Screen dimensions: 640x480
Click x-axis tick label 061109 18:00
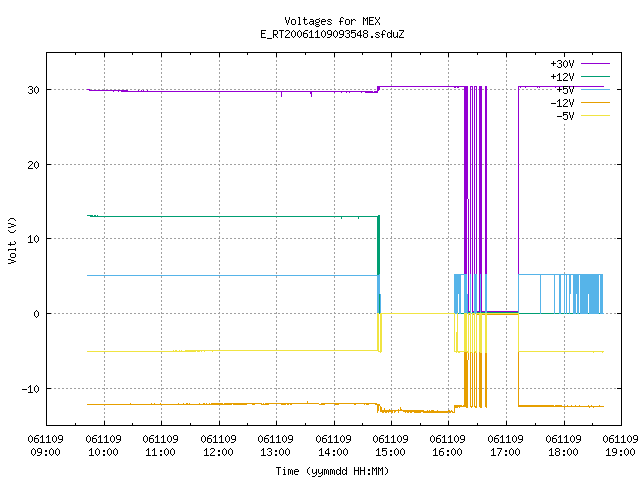pyautogui.click(x=564, y=446)
